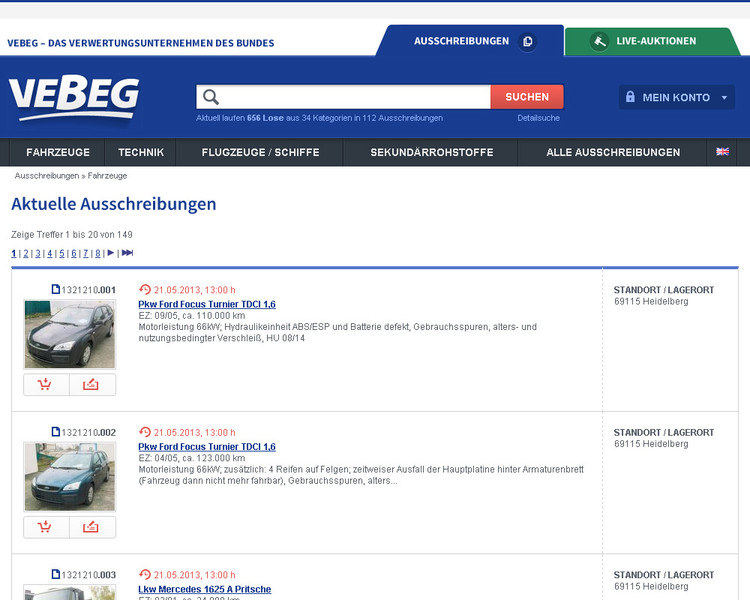Open the Detailsuche link
The width and height of the screenshot is (750, 600).
(538, 118)
